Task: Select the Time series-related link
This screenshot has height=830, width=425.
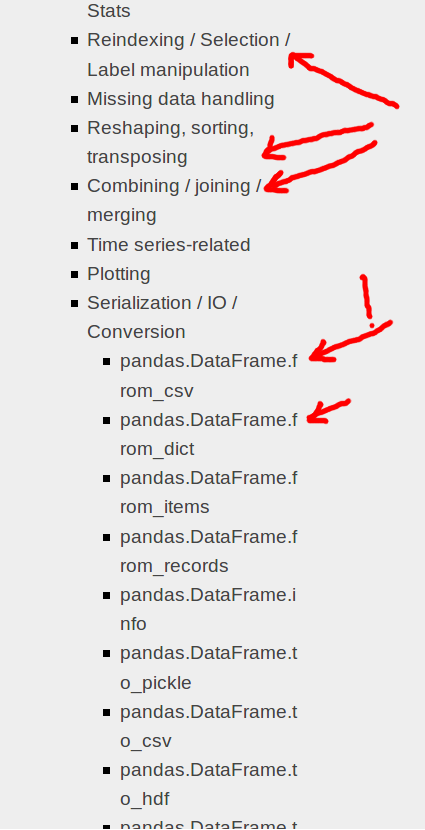Action: (x=168, y=245)
